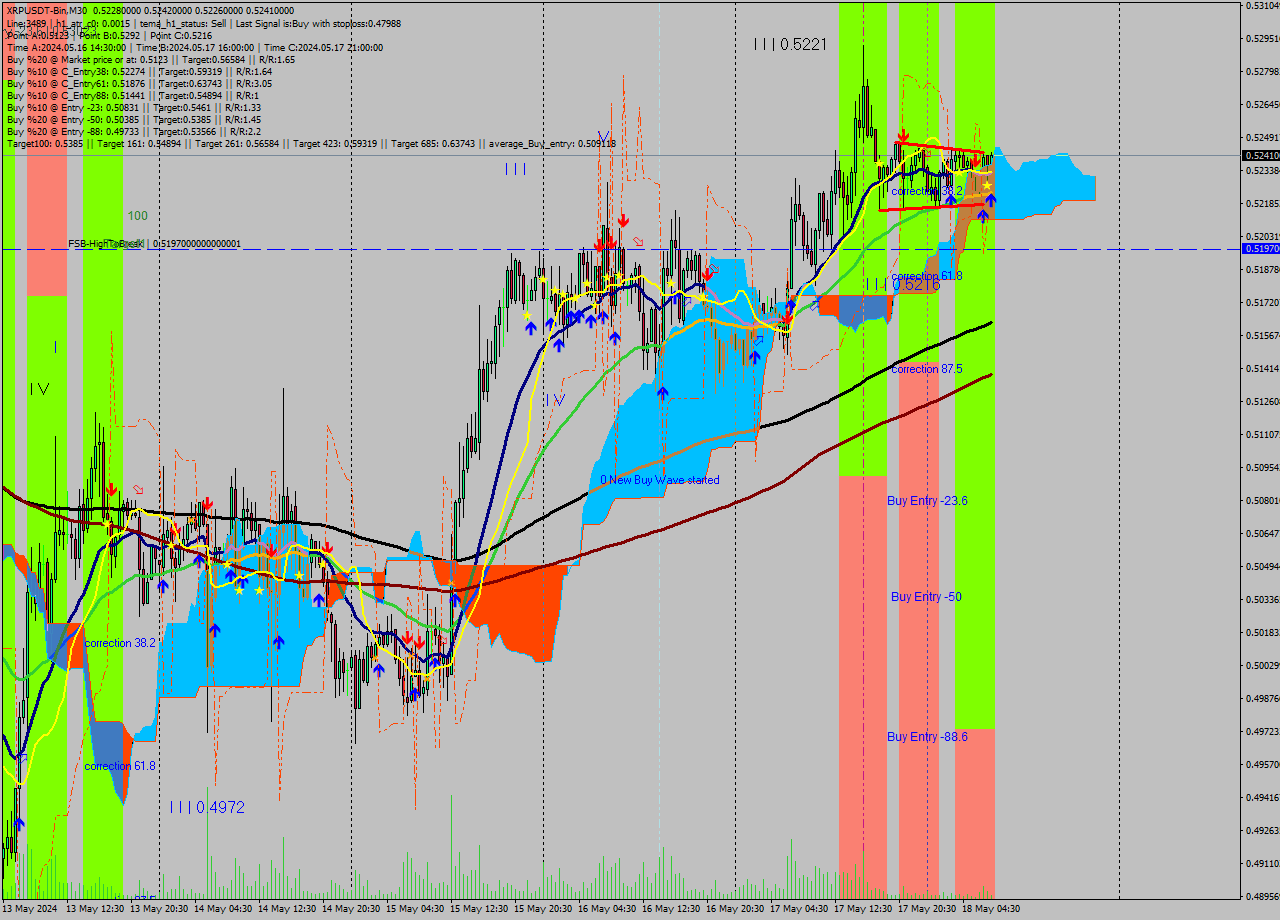Image resolution: width=1280 pixels, height=920 pixels.
Task: Click the 0.50647 price scale label
Action: [x=1262, y=533]
